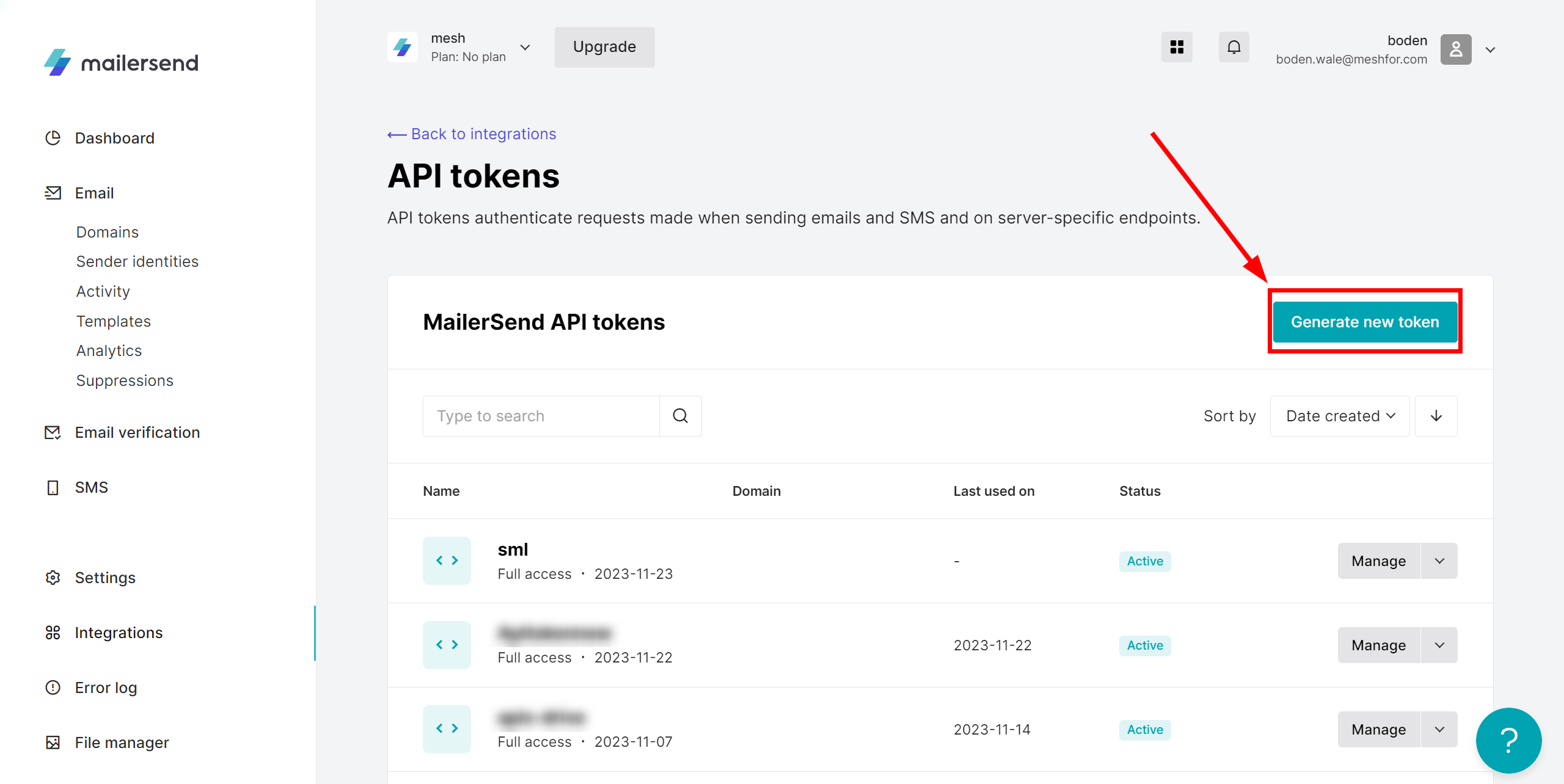Expand Manage options for 2023-11-07 token
1564x784 pixels.
click(1439, 729)
